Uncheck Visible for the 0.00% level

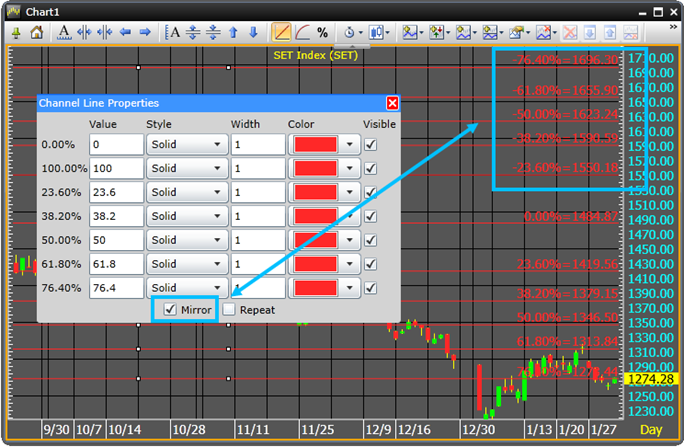371,144
